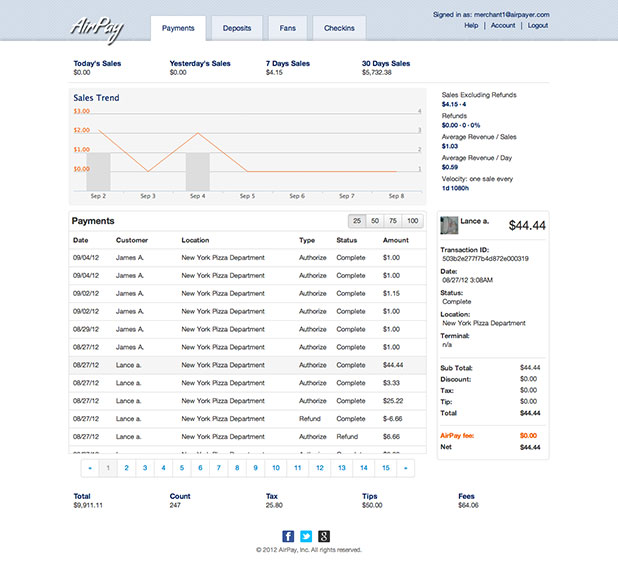Click the Fees $64.06 value

click(x=468, y=505)
